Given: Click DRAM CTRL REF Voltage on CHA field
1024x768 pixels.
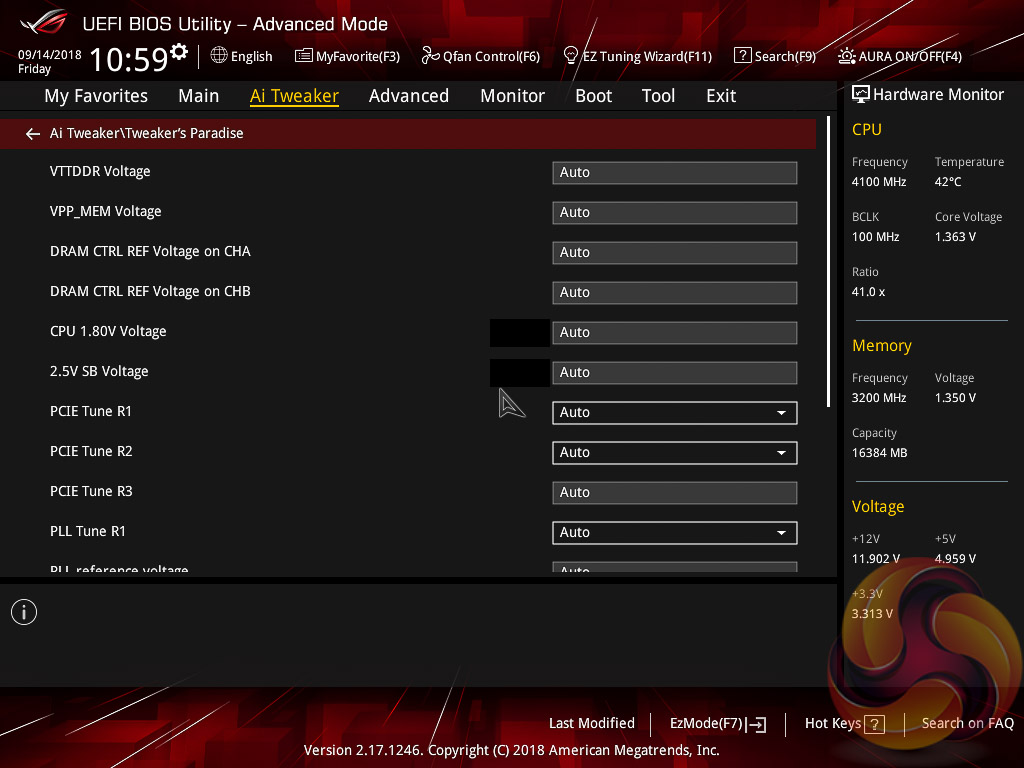Looking at the screenshot, I should pyautogui.click(x=675, y=253).
